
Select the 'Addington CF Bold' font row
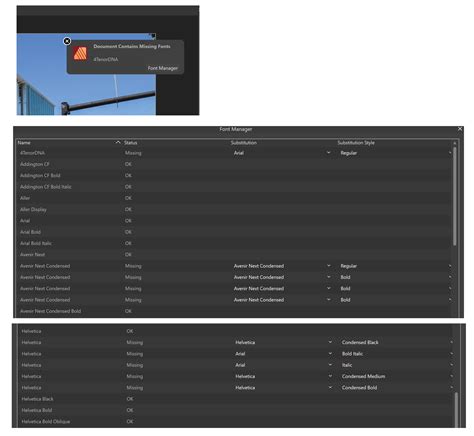coord(234,175)
